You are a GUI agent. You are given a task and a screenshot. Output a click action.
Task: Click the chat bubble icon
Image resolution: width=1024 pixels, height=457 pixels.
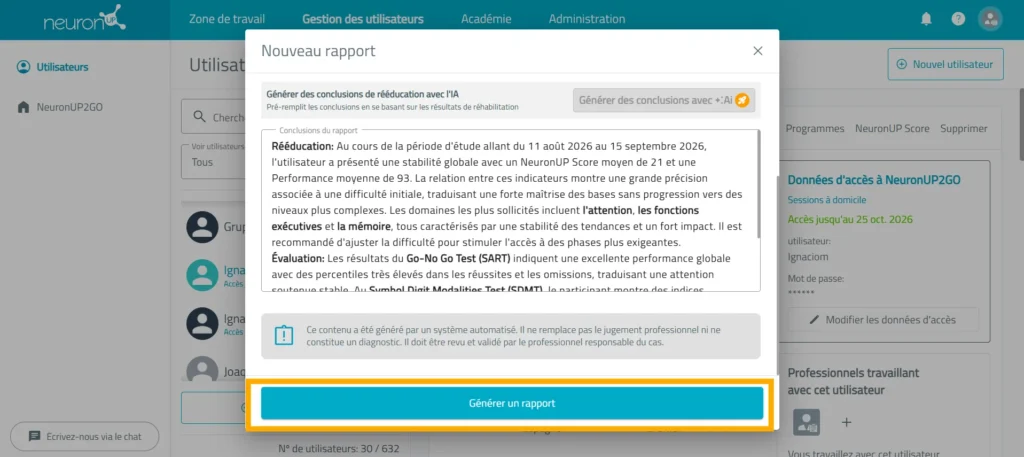pyautogui.click(x=35, y=436)
